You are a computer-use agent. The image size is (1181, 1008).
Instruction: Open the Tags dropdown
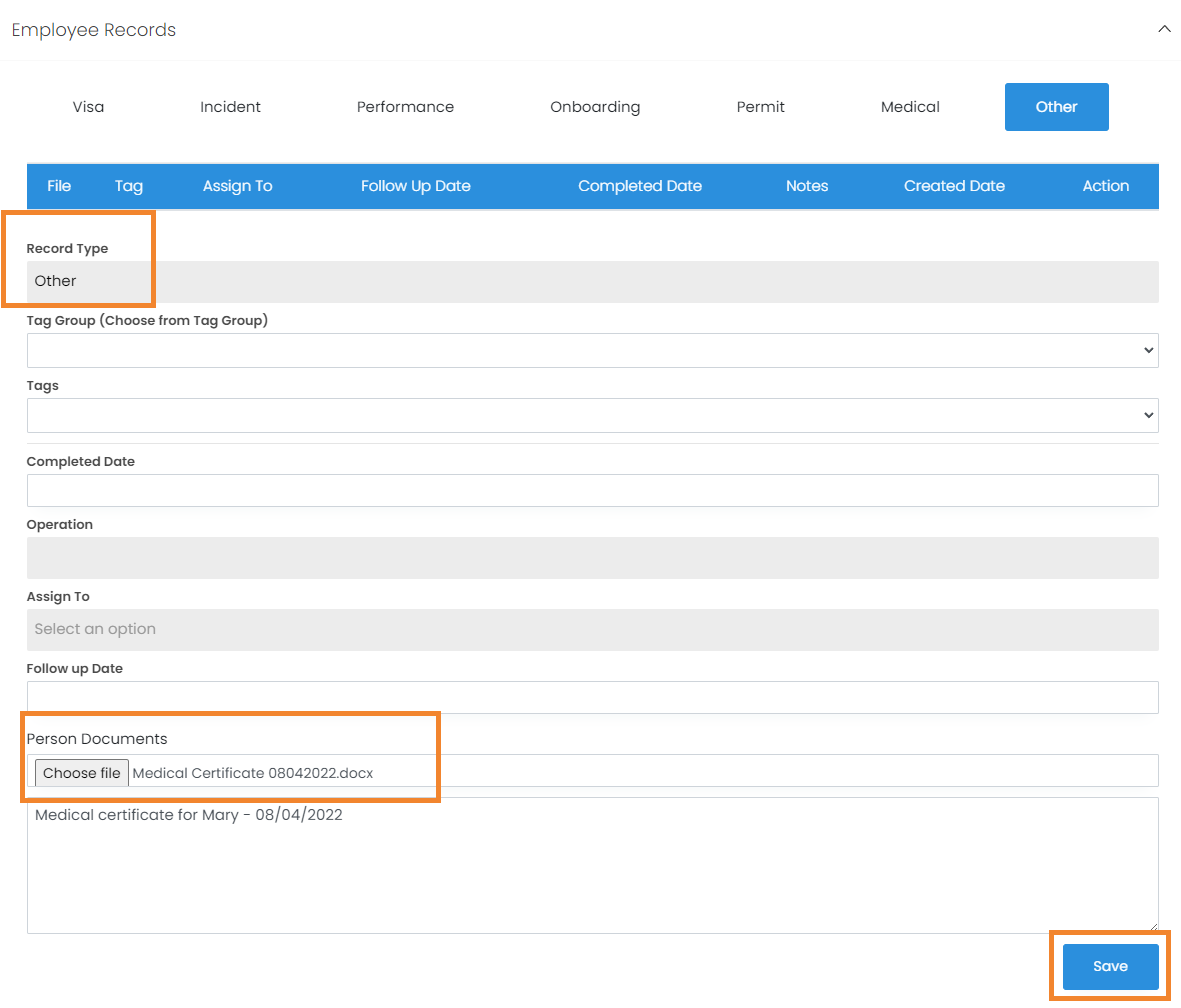point(592,416)
